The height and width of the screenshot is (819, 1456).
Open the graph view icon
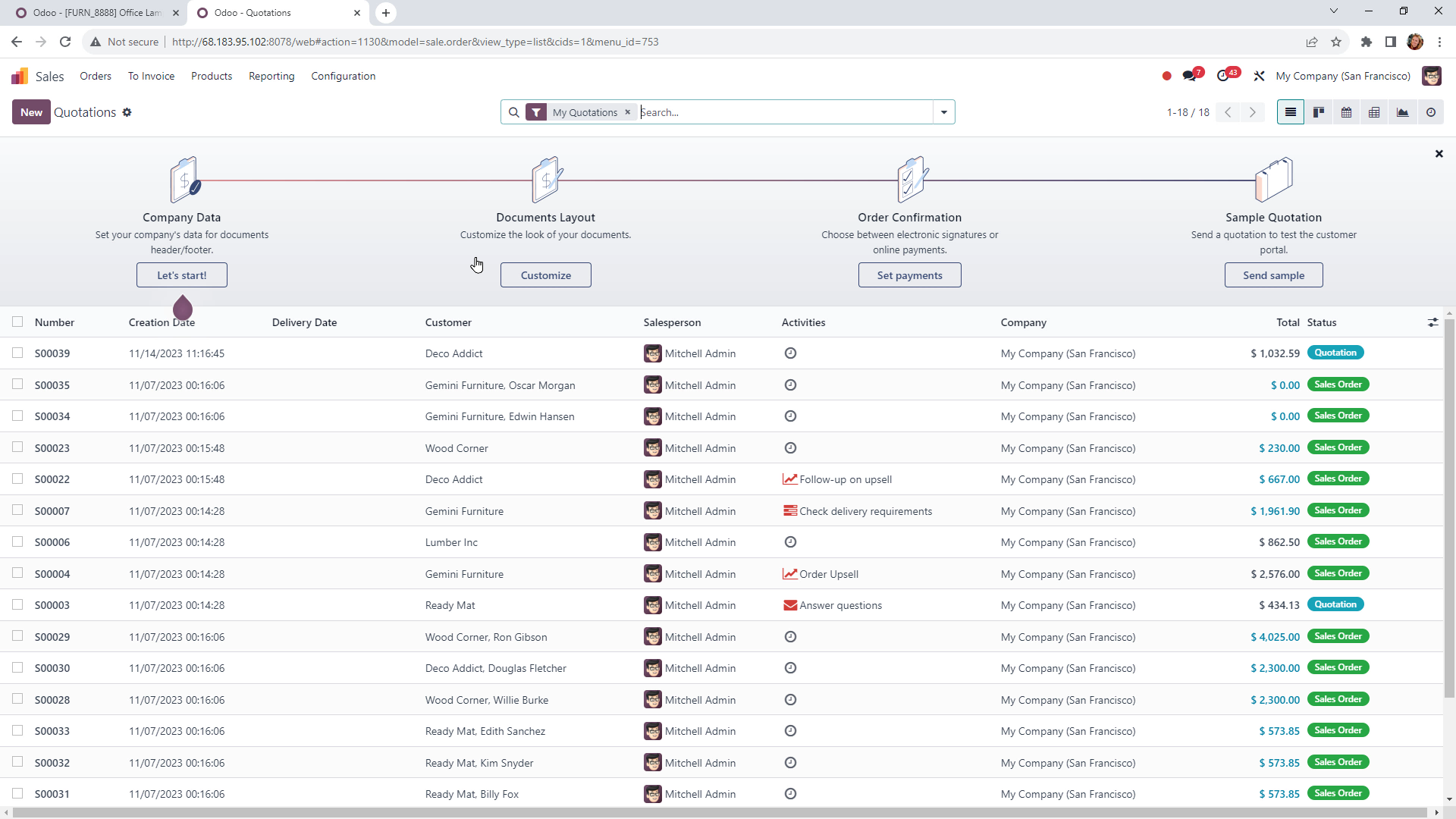click(x=1402, y=112)
